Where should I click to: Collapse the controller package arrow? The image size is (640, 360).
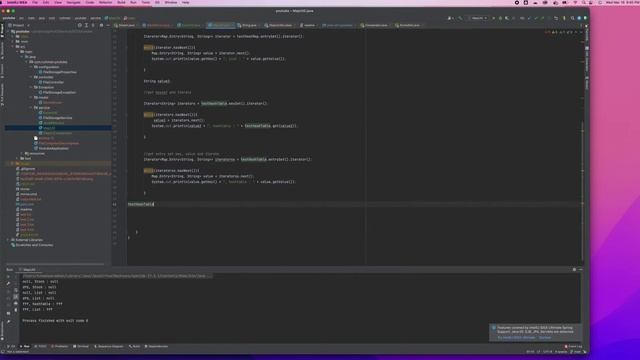[31, 77]
